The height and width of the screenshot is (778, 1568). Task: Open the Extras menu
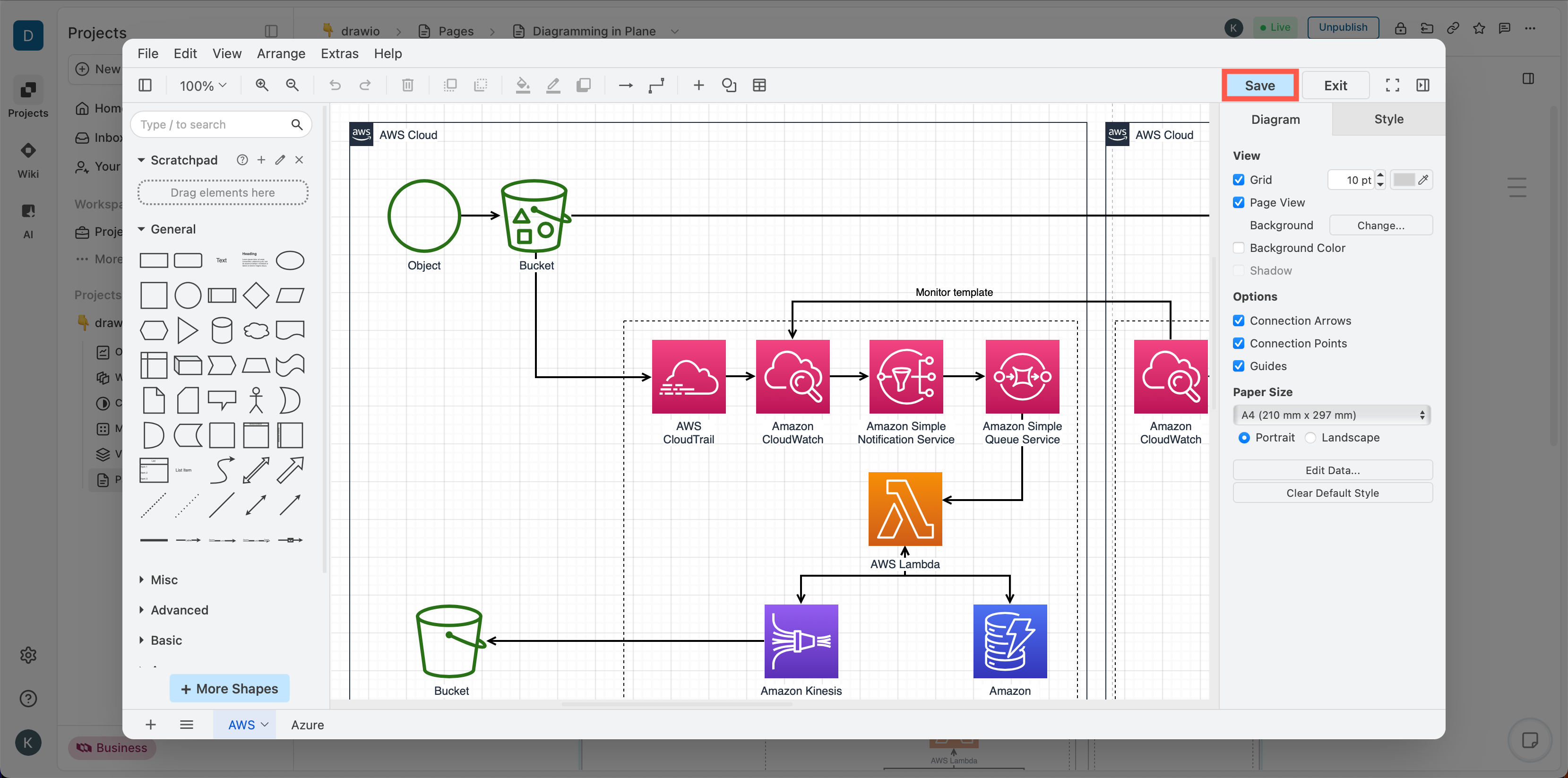(339, 53)
